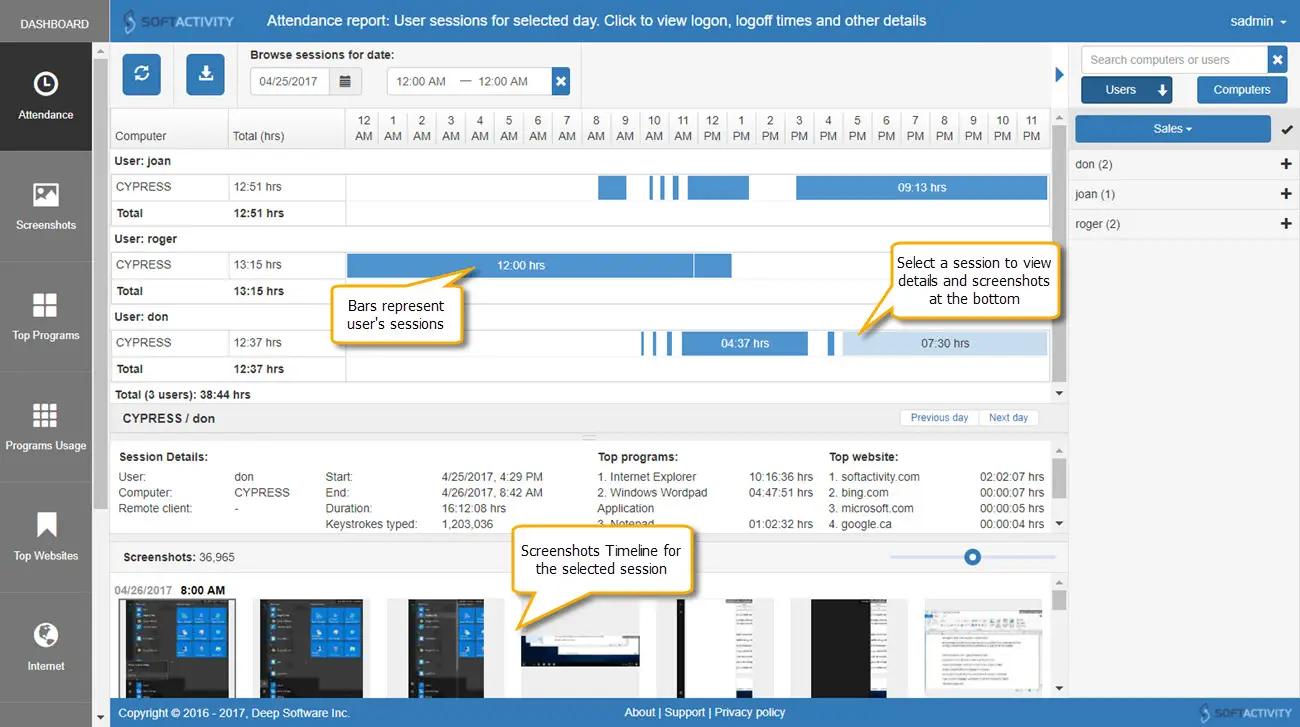Open the Top Websites sidebar section
The image size is (1300, 727).
(46, 537)
